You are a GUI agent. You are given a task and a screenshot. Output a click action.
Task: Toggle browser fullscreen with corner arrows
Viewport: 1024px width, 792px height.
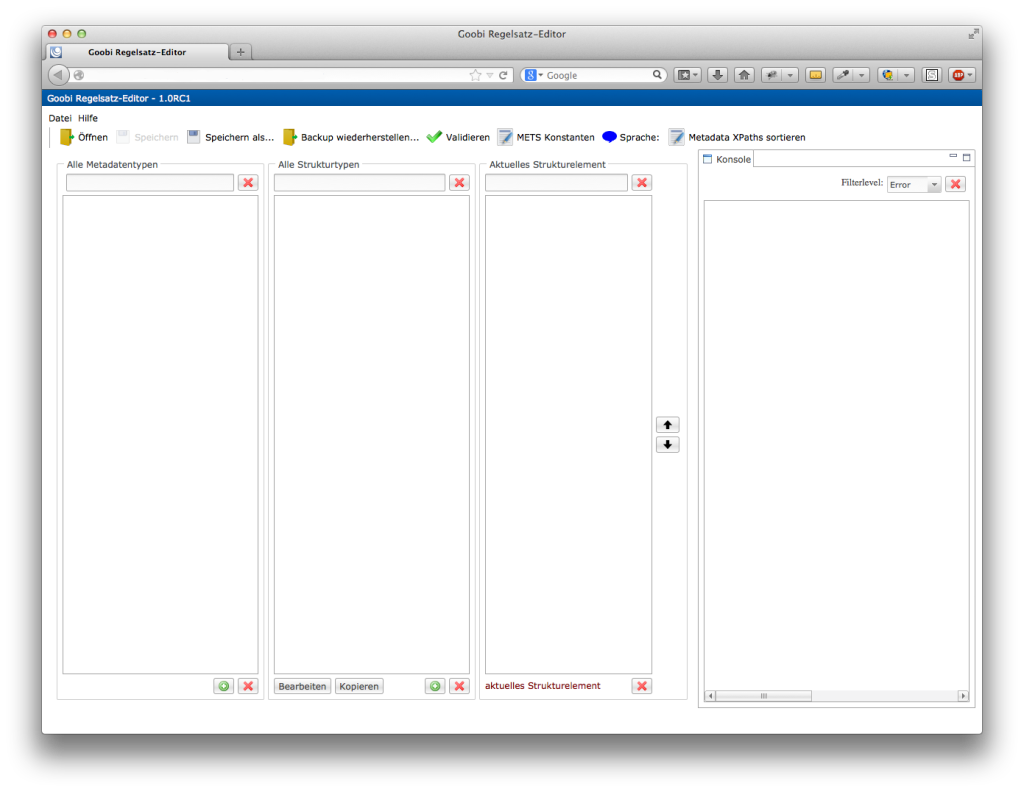tap(974, 33)
